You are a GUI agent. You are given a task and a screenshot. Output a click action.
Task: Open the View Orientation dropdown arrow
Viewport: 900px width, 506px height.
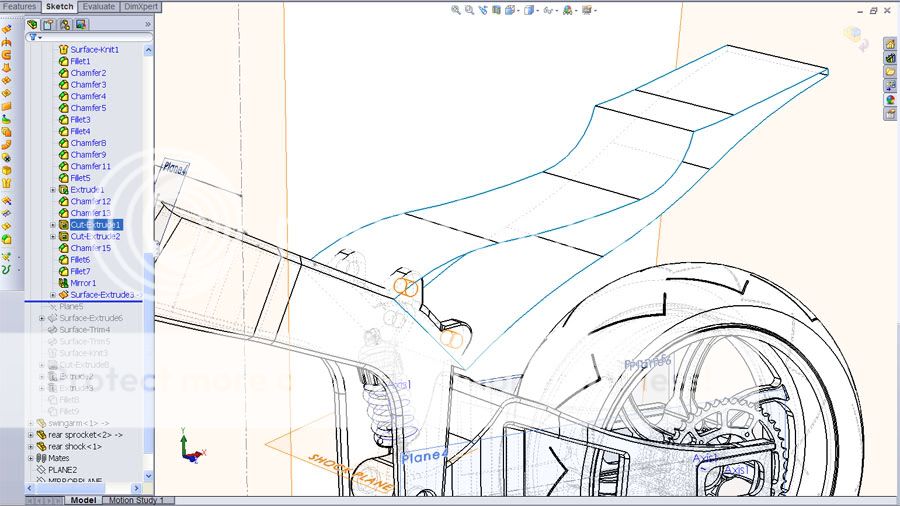[518, 10]
